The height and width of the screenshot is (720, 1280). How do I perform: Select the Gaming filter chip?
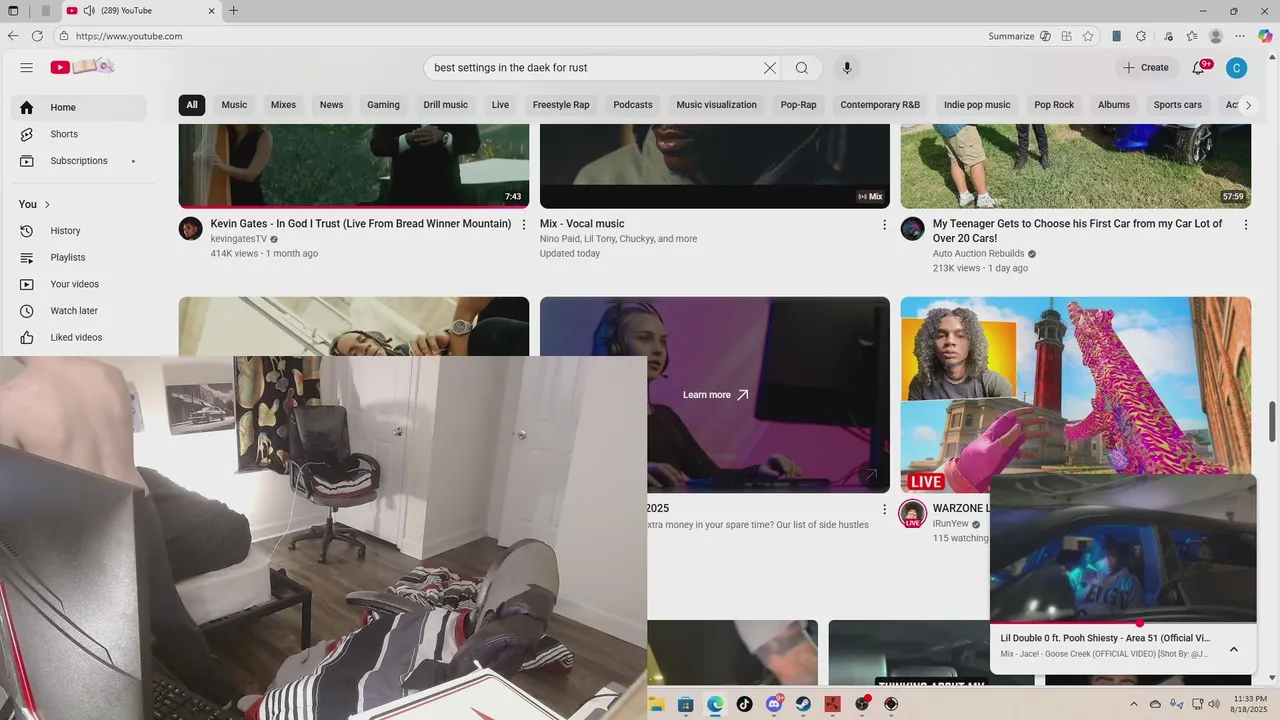383,105
